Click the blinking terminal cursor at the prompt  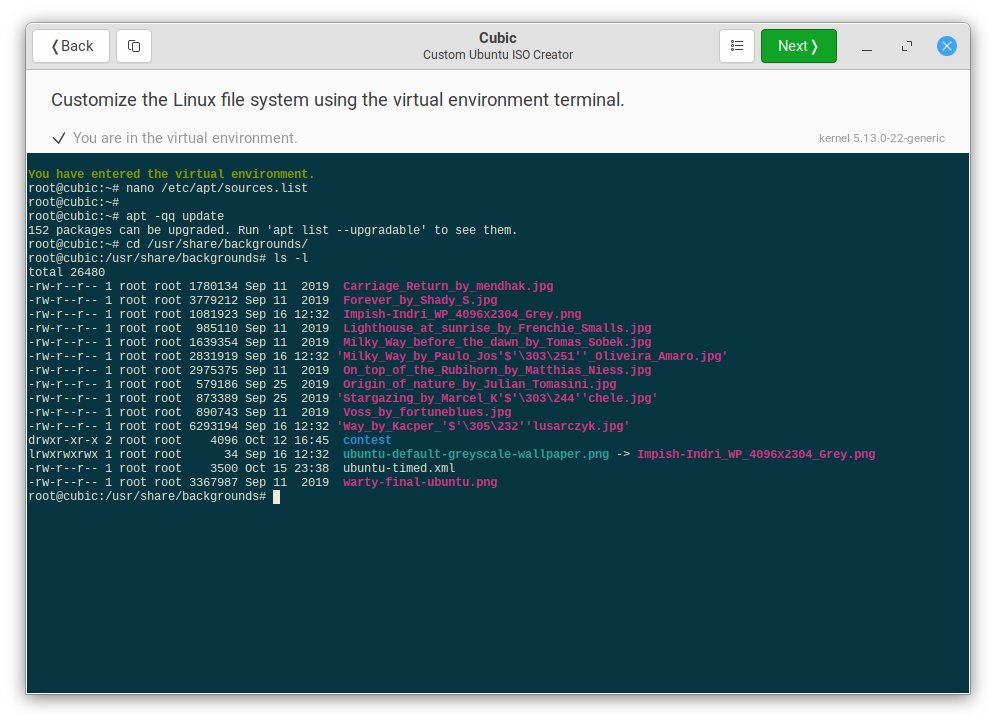click(x=277, y=496)
